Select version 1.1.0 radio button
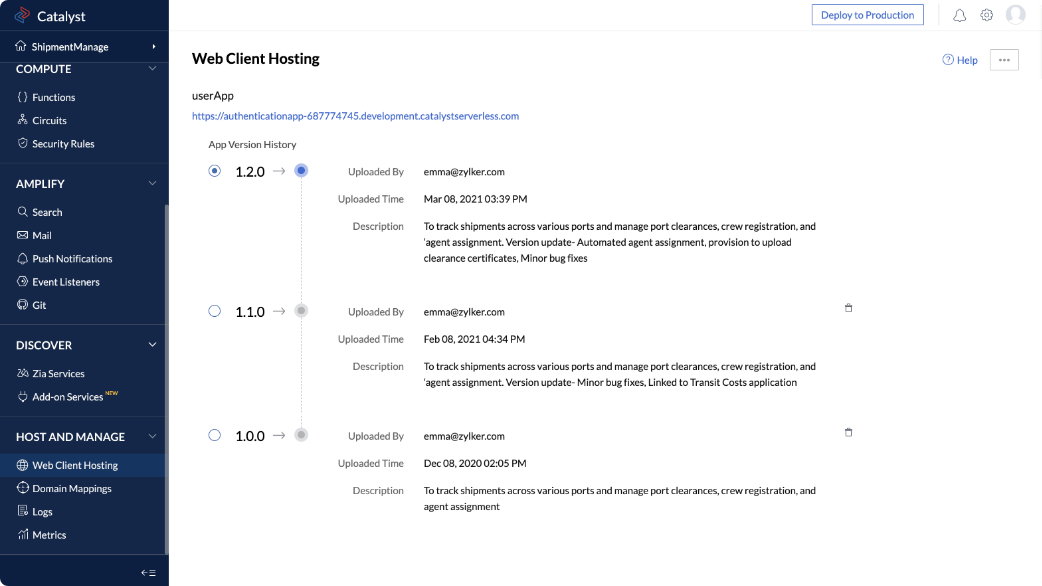 click(x=215, y=311)
